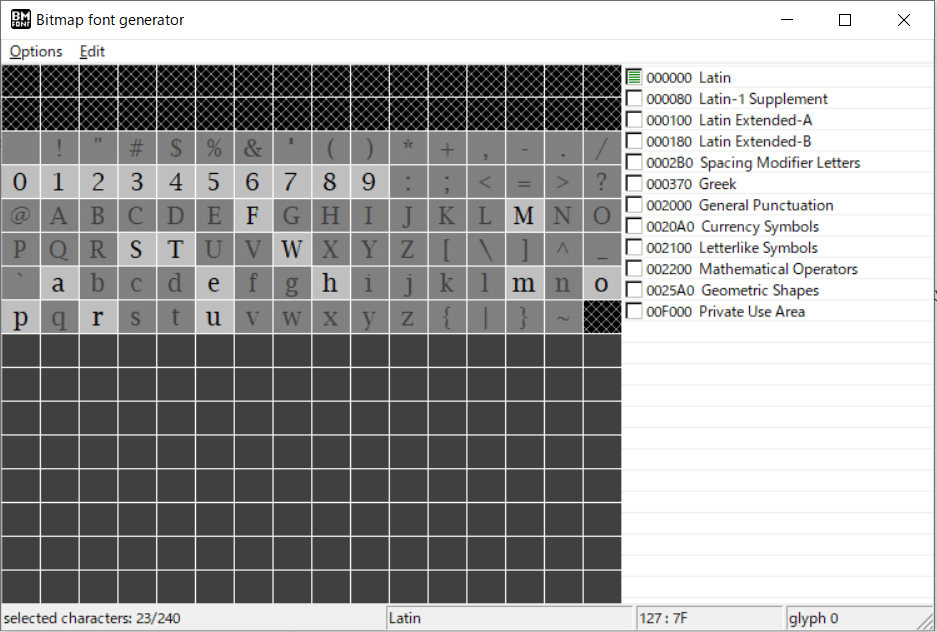Check the Greek checkbox
The image size is (937, 632).
pos(634,183)
